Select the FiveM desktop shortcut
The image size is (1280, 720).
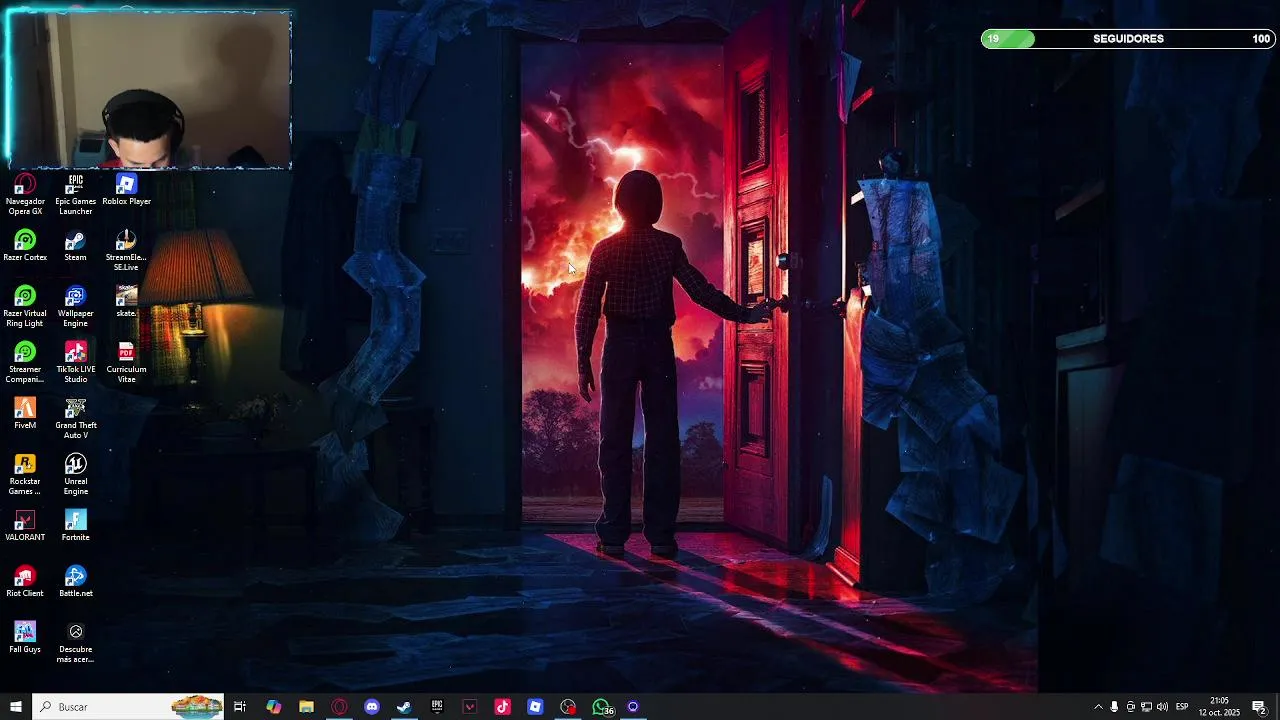click(x=25, y=414)
